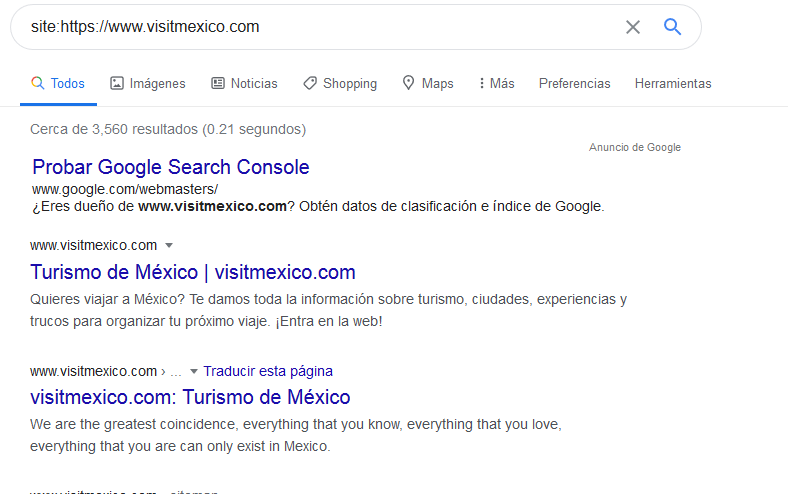788x494 pixels.
Task: Open Preferencias settings
Action: point(574,83)
